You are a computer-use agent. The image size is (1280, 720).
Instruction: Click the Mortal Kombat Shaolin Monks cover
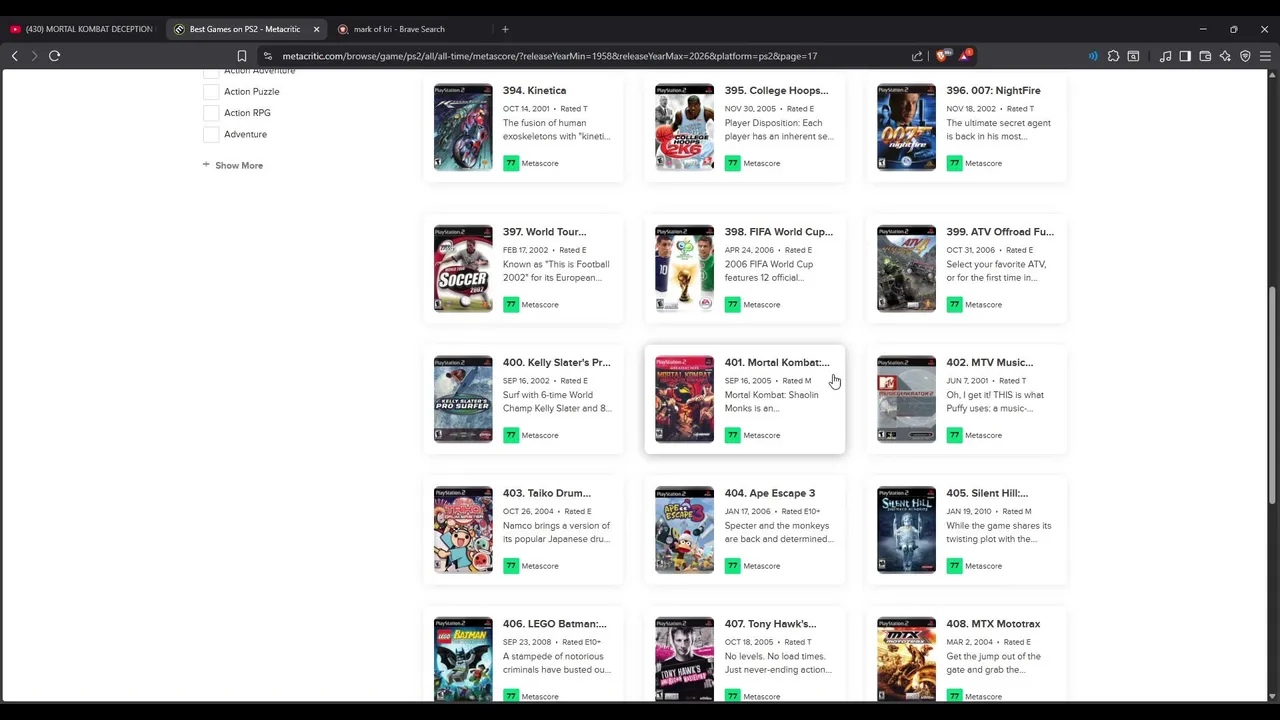tap(685, 399)
